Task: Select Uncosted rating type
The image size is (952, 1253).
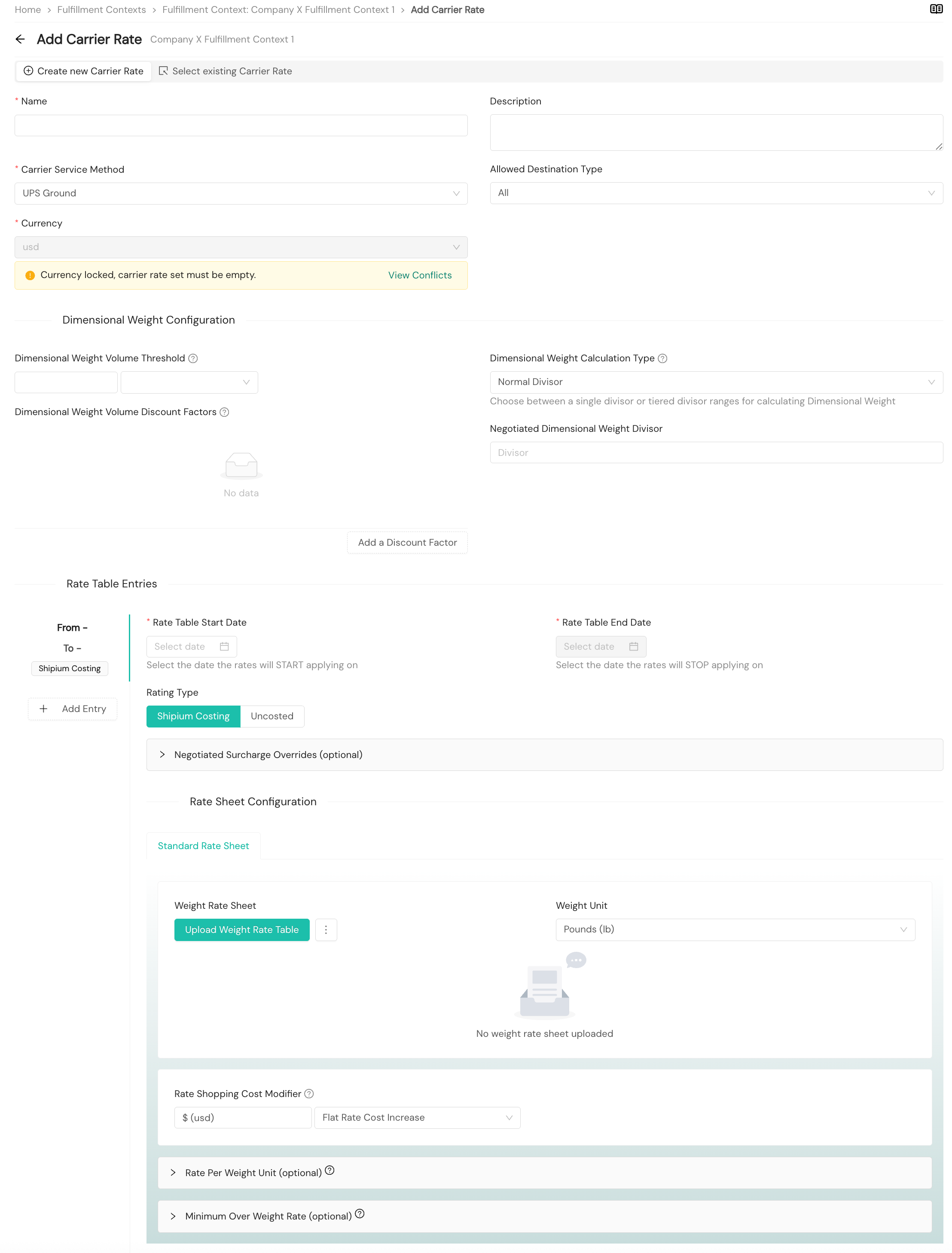Action: click(272, 716)
